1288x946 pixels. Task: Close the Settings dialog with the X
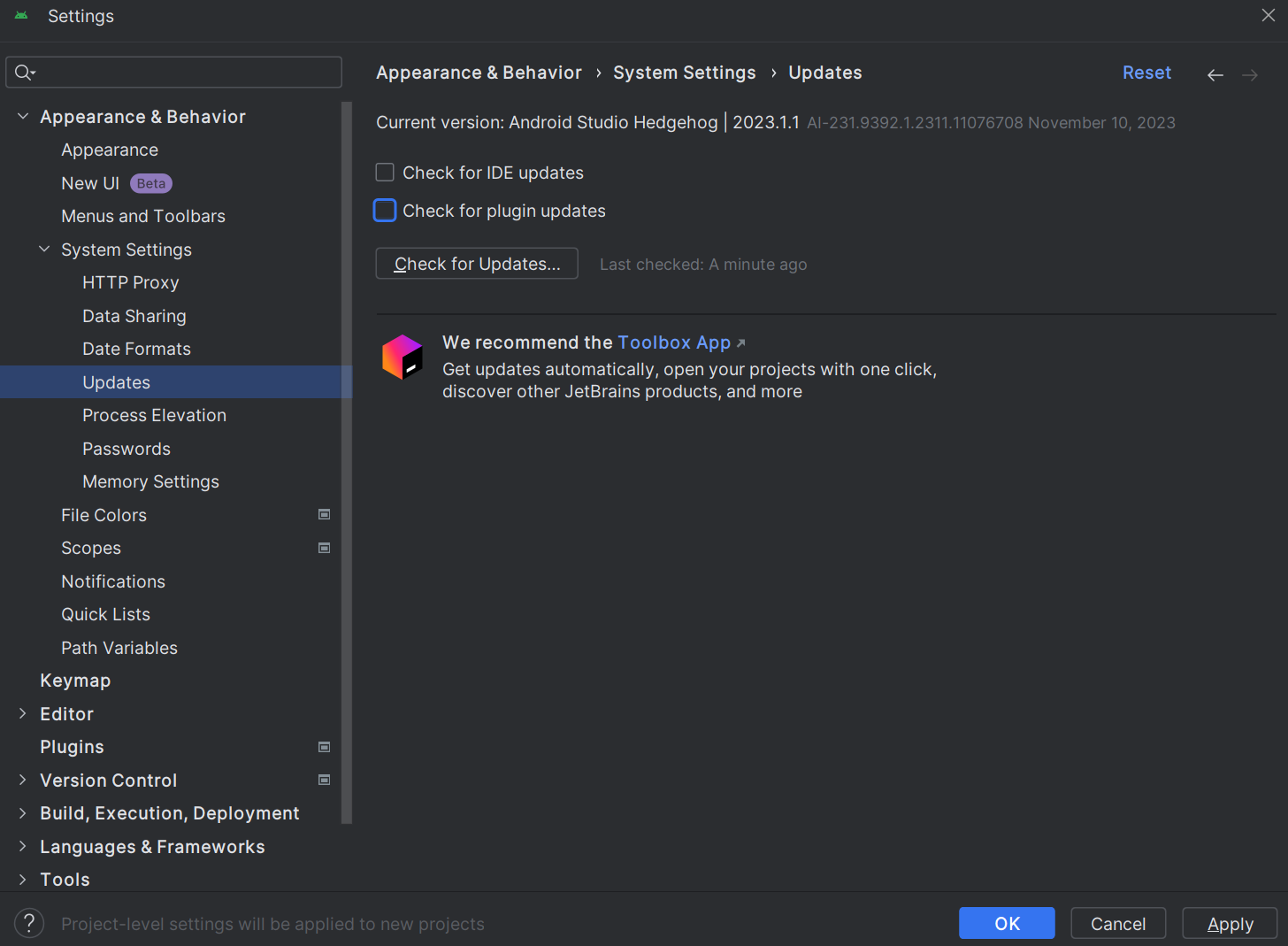pyautogui.click(x=1268, y=15)
